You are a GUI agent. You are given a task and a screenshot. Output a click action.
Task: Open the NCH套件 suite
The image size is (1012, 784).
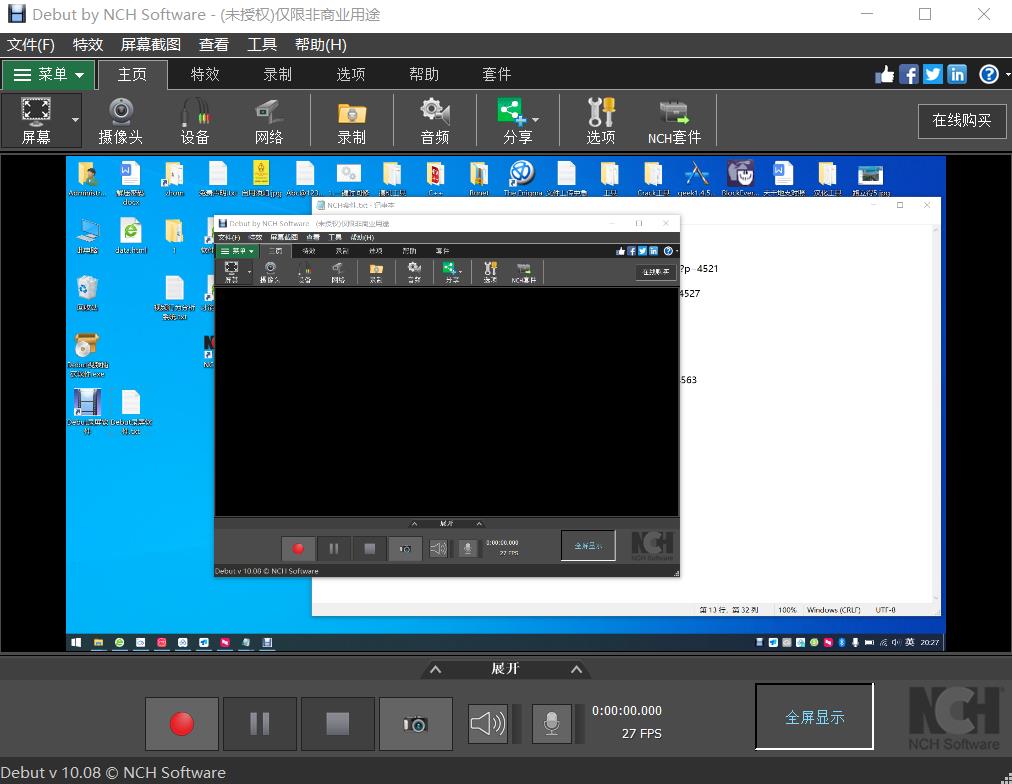[x=674, y=121]
